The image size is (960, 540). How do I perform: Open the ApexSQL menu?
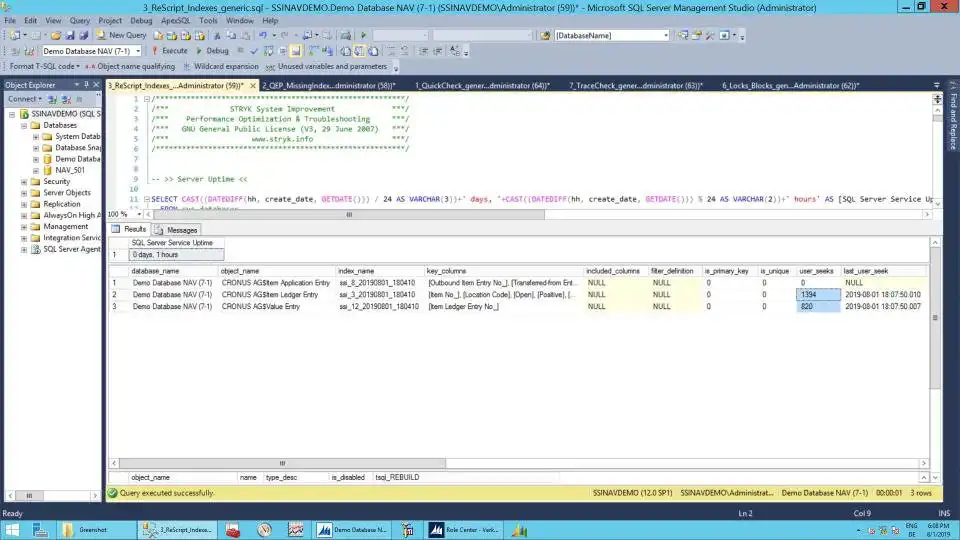pos(175,20)
